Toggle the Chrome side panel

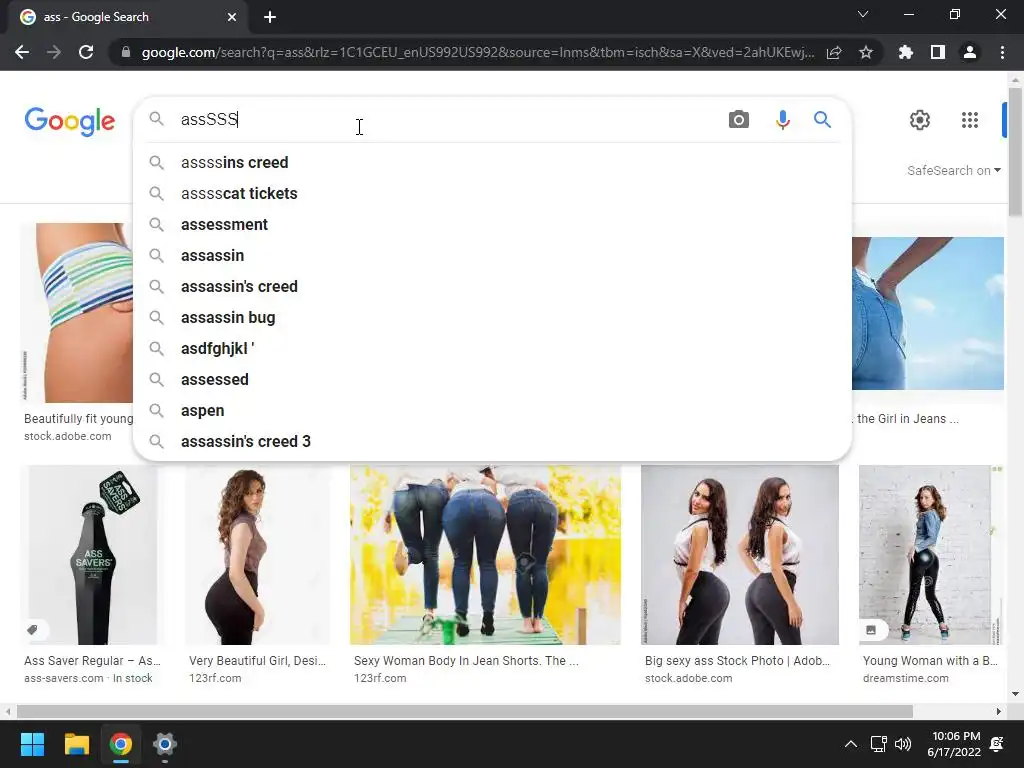pos(938,52)
